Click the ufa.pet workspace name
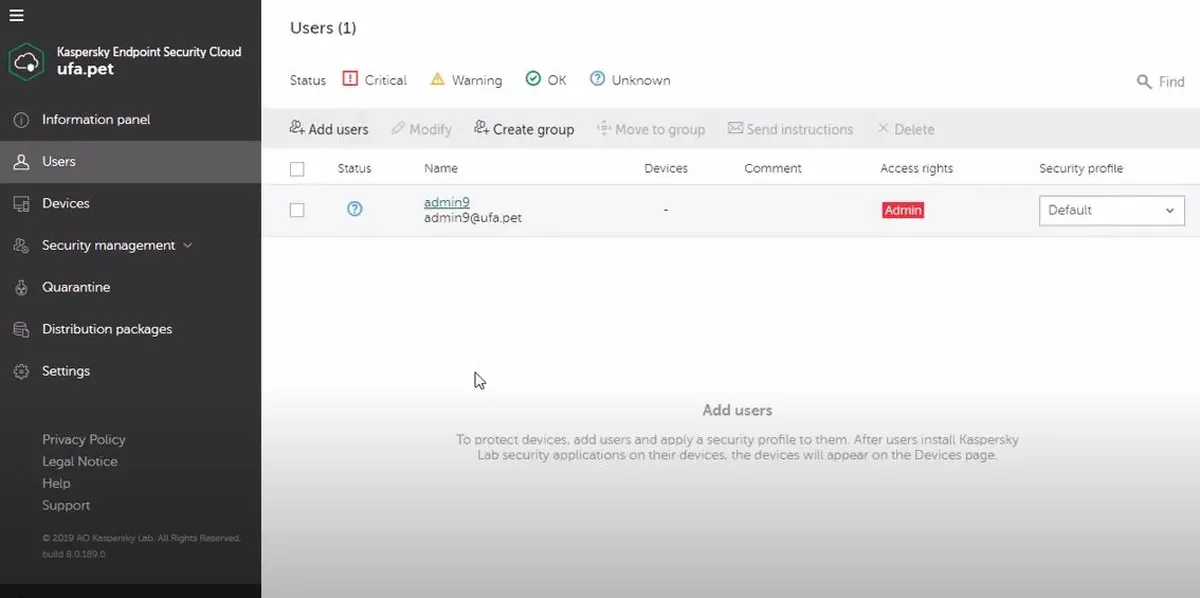The width and height of the screenshot is (1200, 598). point(85,70)
